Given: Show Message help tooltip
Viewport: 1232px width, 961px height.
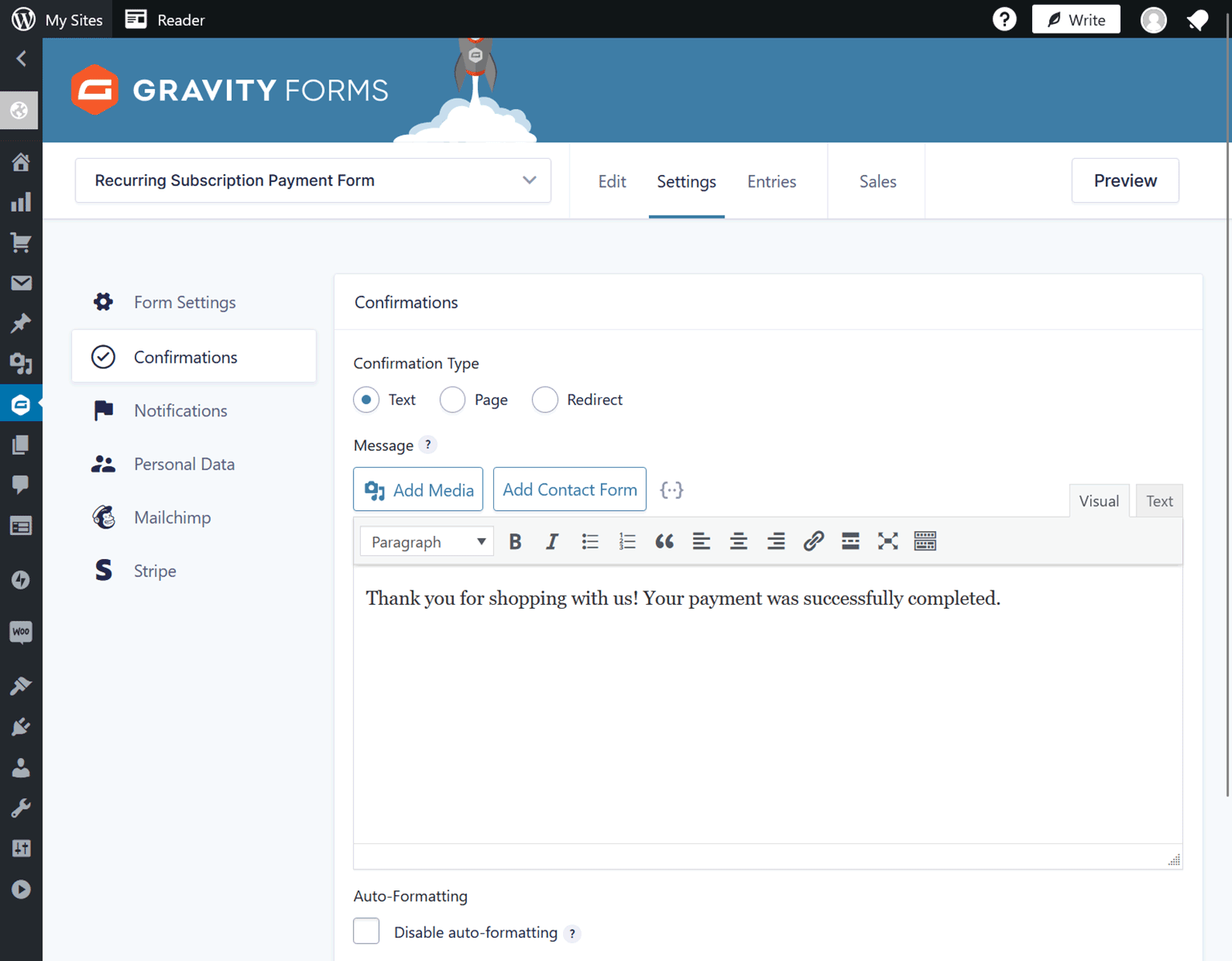Looking at the screenshot, I should tap(428, 445).
